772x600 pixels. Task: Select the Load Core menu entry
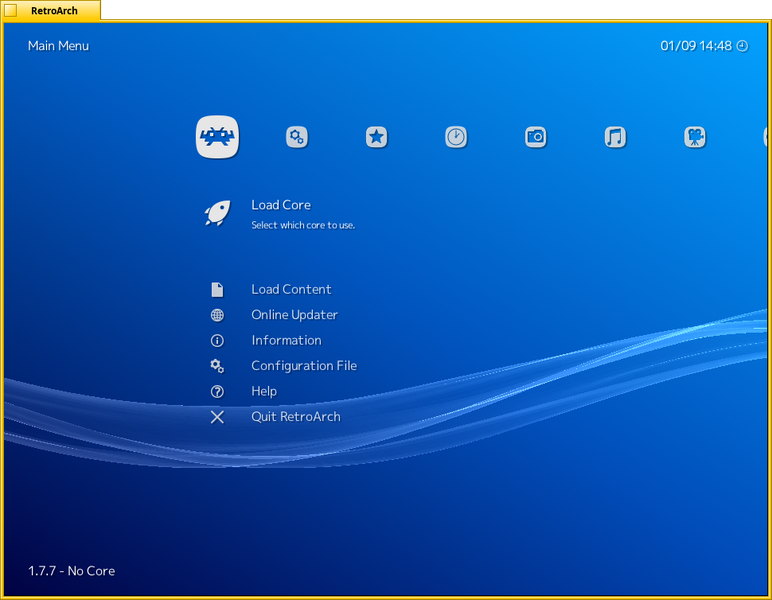tap(281, 205)
